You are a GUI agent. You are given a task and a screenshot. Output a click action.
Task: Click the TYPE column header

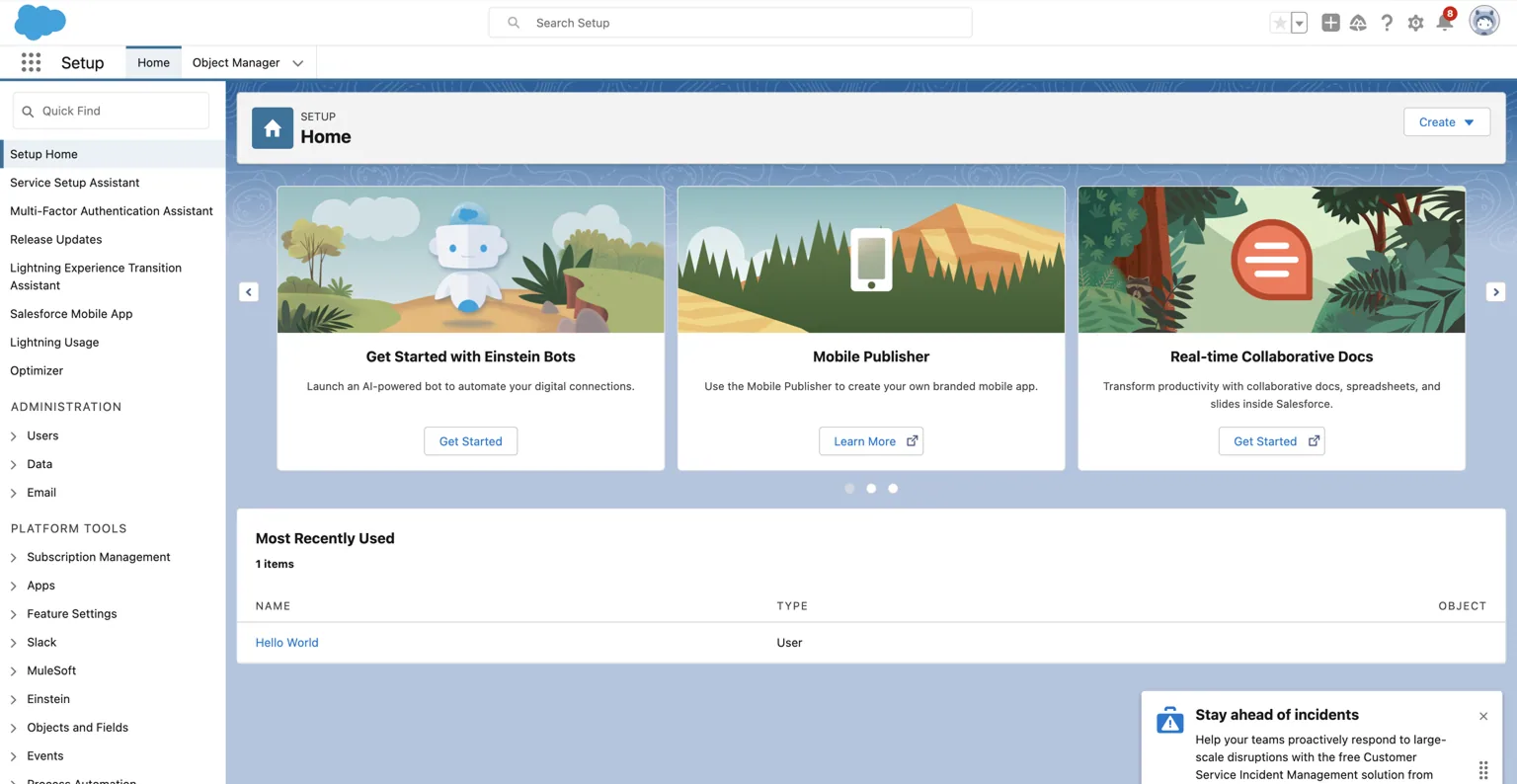coord(792,606)
